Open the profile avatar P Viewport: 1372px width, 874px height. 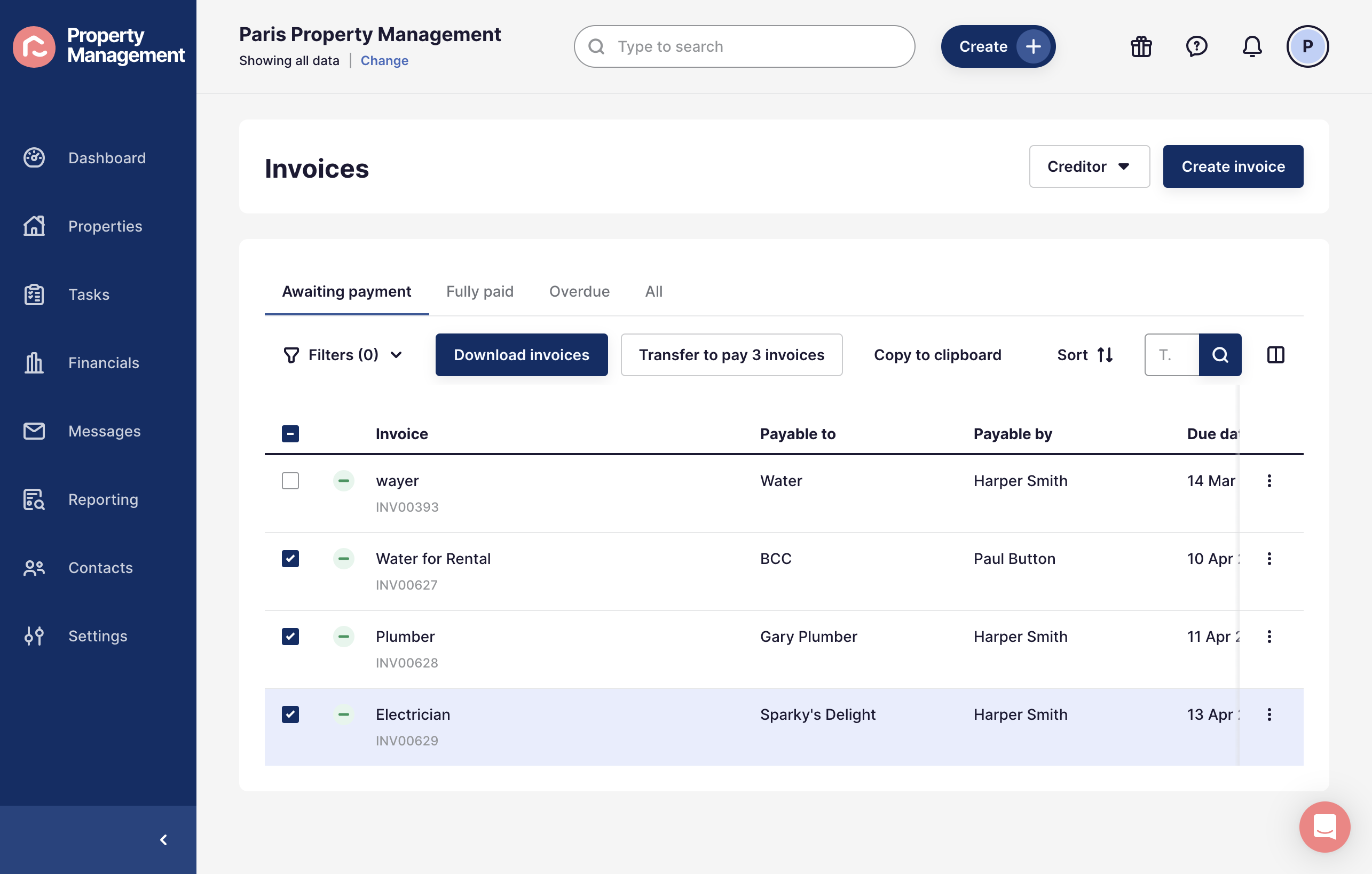point(1307,47)
